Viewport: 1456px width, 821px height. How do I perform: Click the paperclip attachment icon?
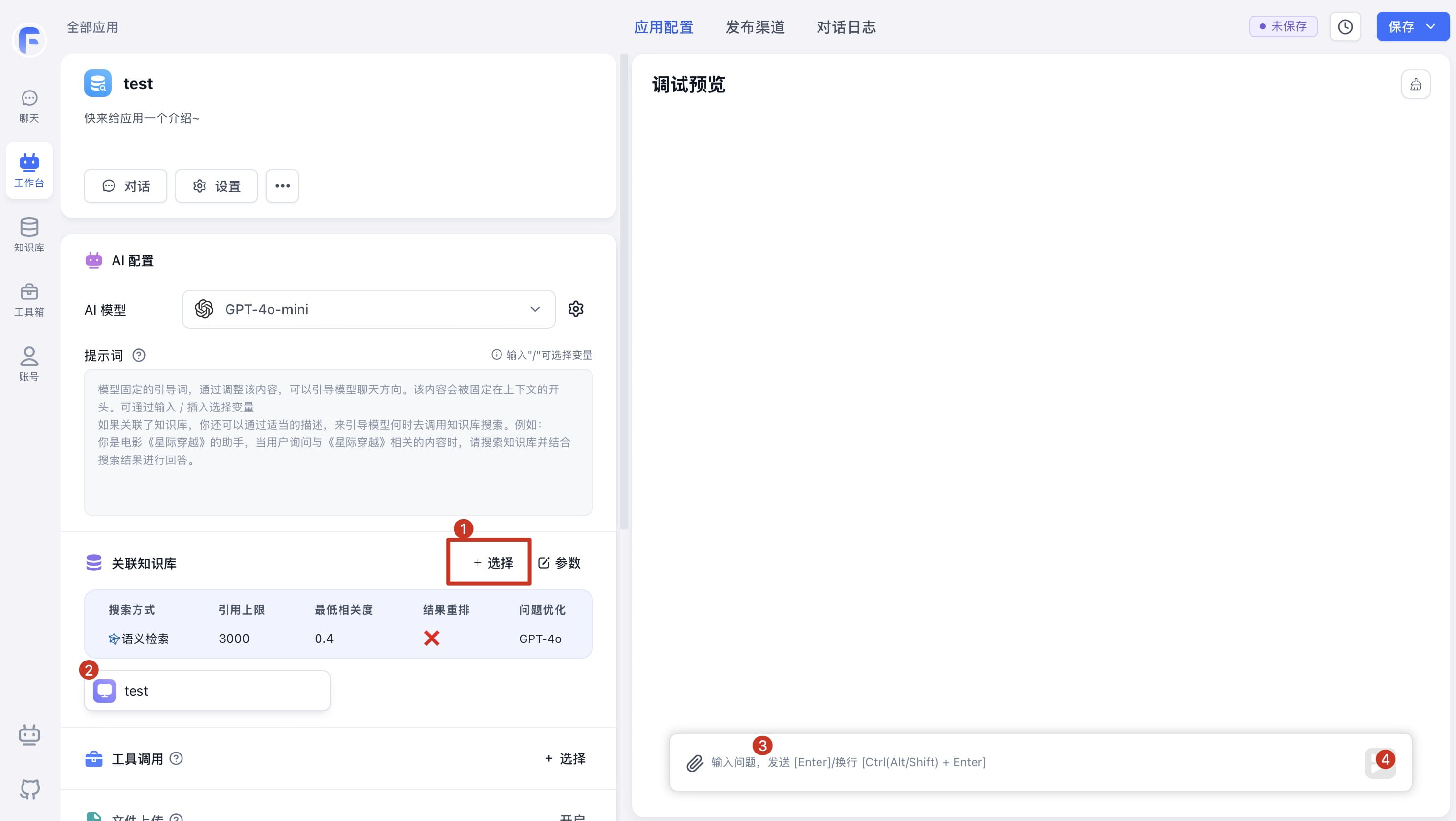pyautogui.click(x=695, y=763)
